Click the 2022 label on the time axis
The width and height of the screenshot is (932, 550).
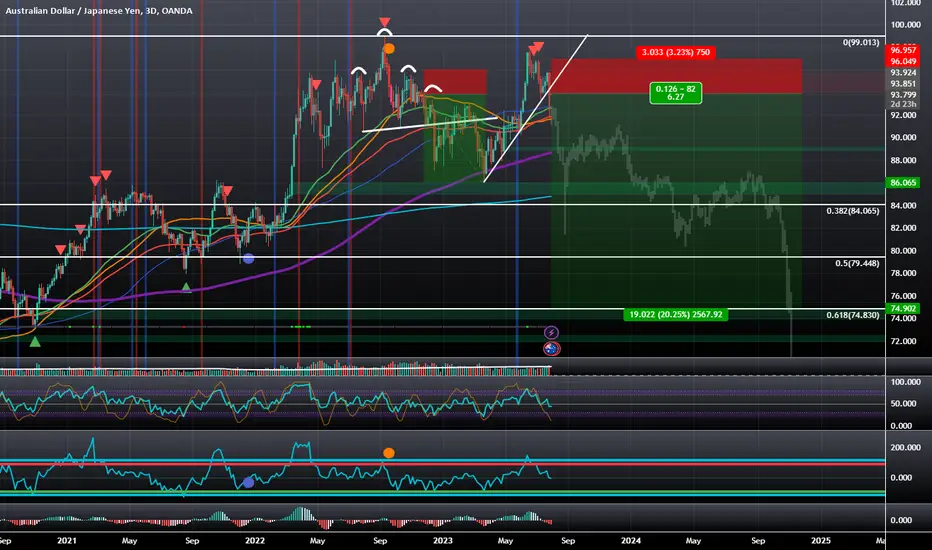pos(254,540)
